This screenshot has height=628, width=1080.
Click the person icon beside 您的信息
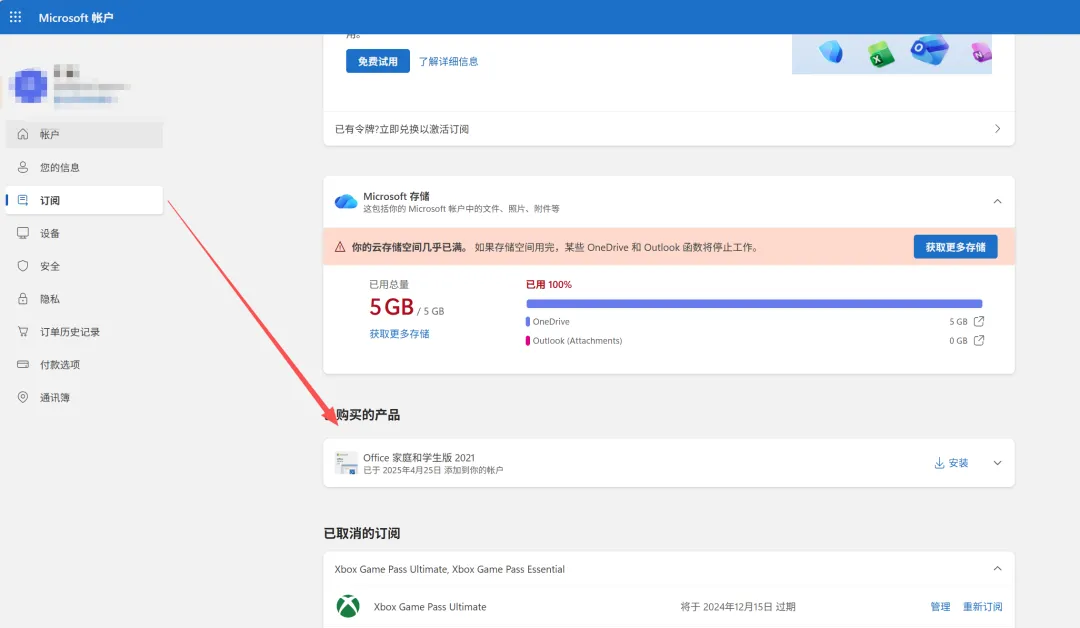coord(23,167)
